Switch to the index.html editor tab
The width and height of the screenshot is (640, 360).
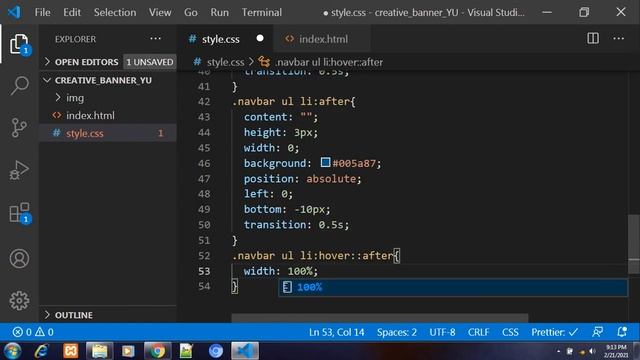tap(322, 39)
